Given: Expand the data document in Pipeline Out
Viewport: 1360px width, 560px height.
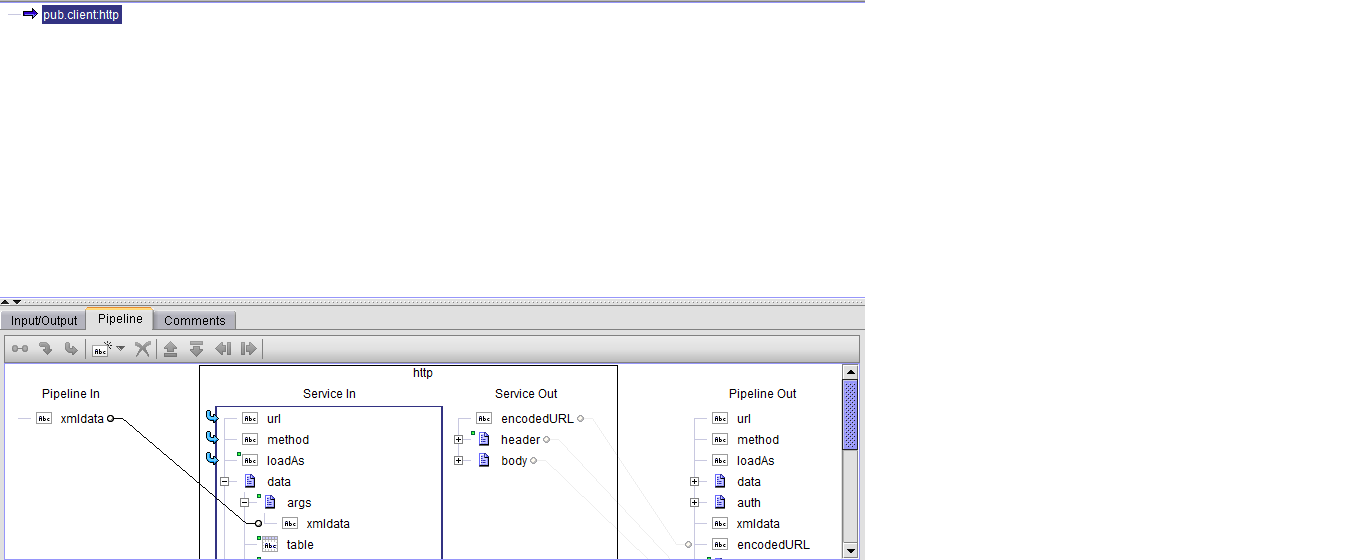Looking at the screenshot, I should 695,482.
